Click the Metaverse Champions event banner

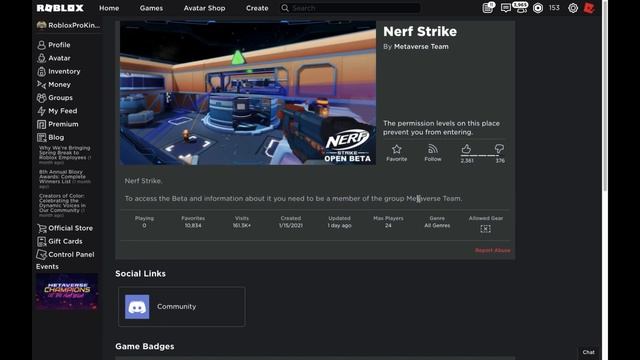67,292
